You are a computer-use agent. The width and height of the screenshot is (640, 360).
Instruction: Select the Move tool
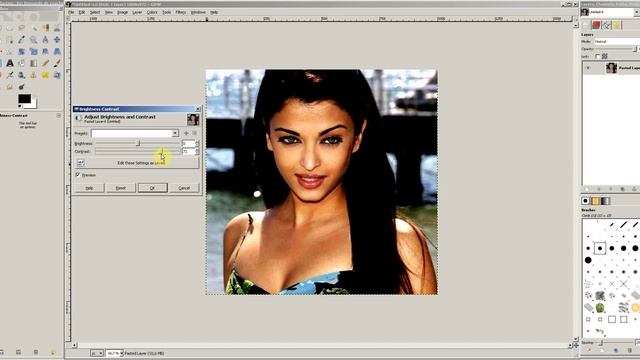point(57,40)
